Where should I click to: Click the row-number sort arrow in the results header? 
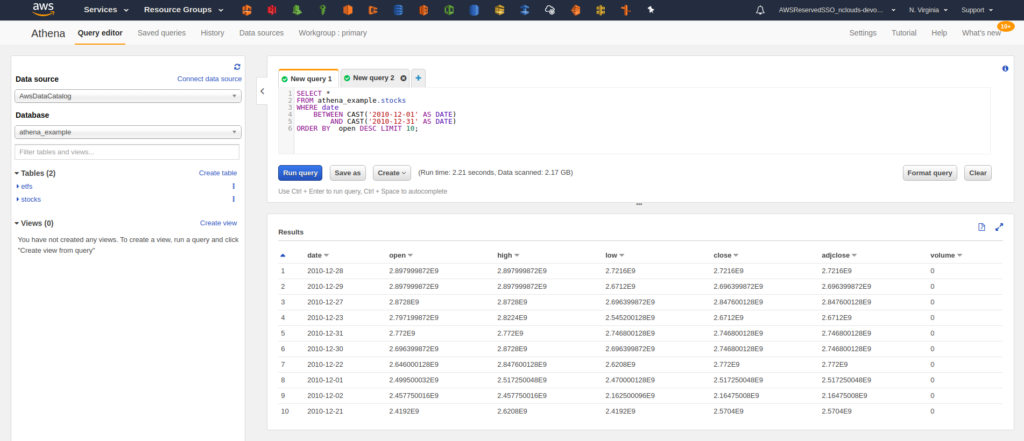(x=283, y=255)
